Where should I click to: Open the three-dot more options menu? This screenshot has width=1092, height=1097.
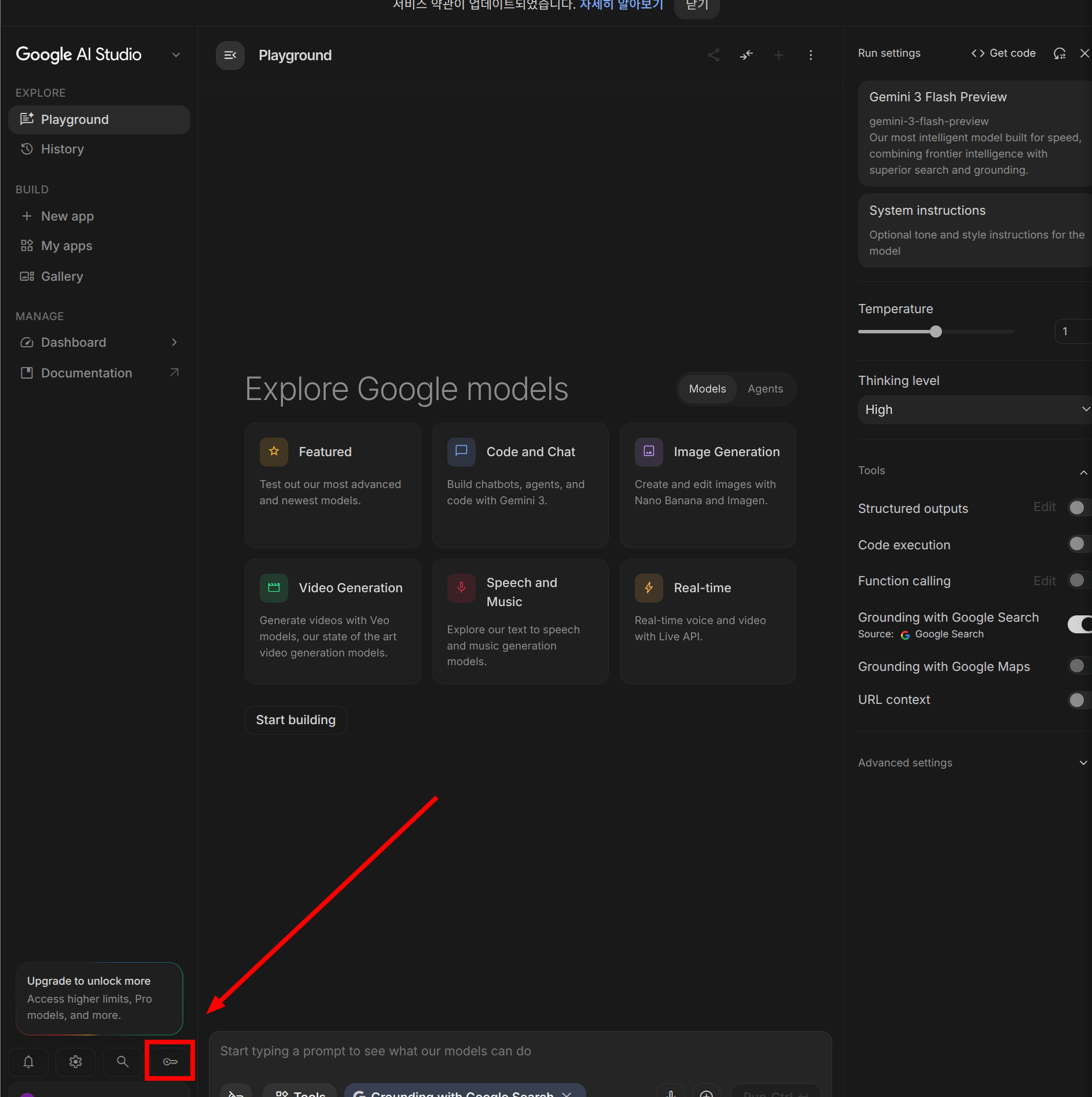[x=811, y=55]
